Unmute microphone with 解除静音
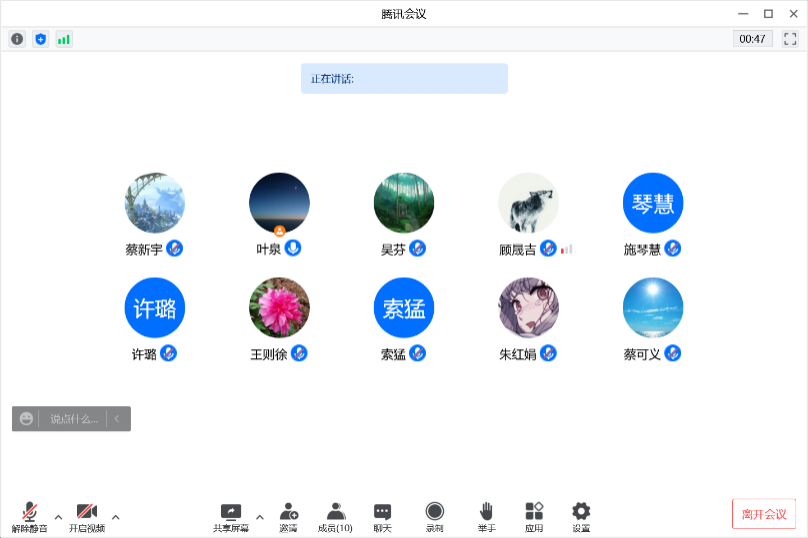The height and width of the screenshot is (538, 808). [x=30, y=516]
